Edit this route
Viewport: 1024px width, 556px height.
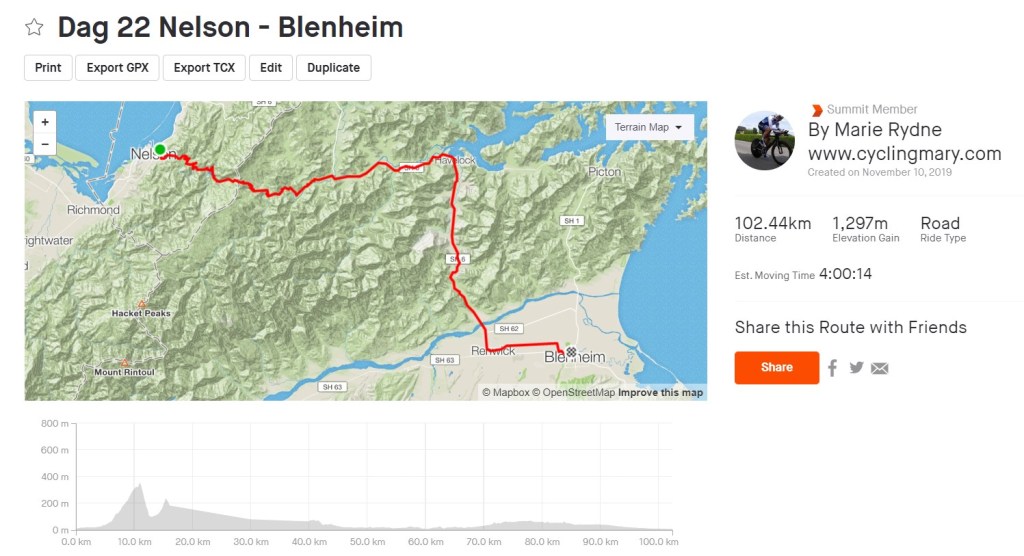pyautogui.click(x=270, y=68)
